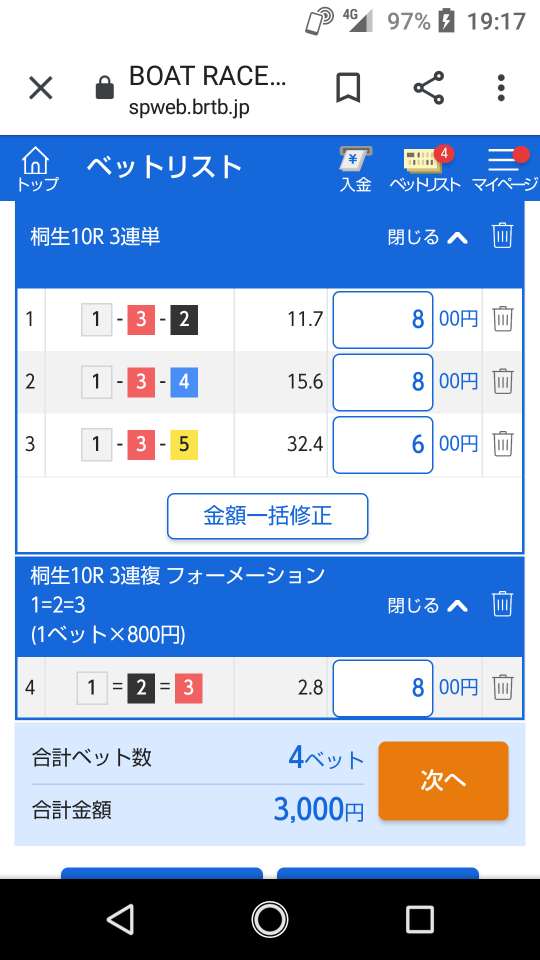Open the browser three-dot menu
The width and height of the screenshot is (540, 960).
pyautogui.click(x=501, y=88)
